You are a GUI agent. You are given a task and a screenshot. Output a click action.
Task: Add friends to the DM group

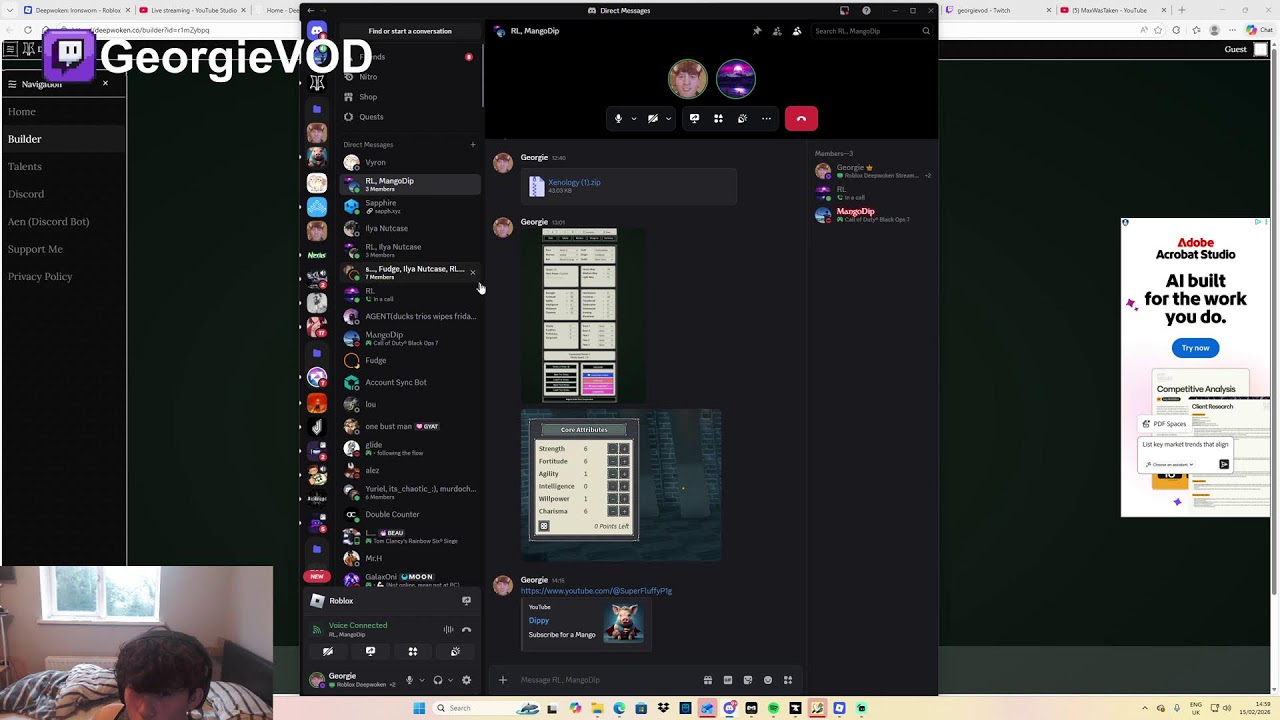777,31
